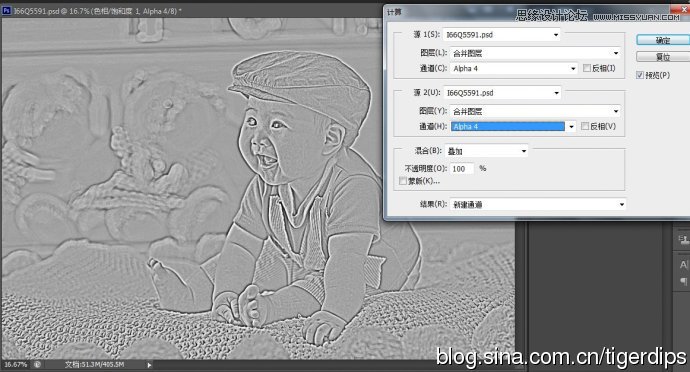Viewport: 690px width, 372px height.
Task: Click the zoom percentage 16.67% field
Action: click(x=15, y=365)
